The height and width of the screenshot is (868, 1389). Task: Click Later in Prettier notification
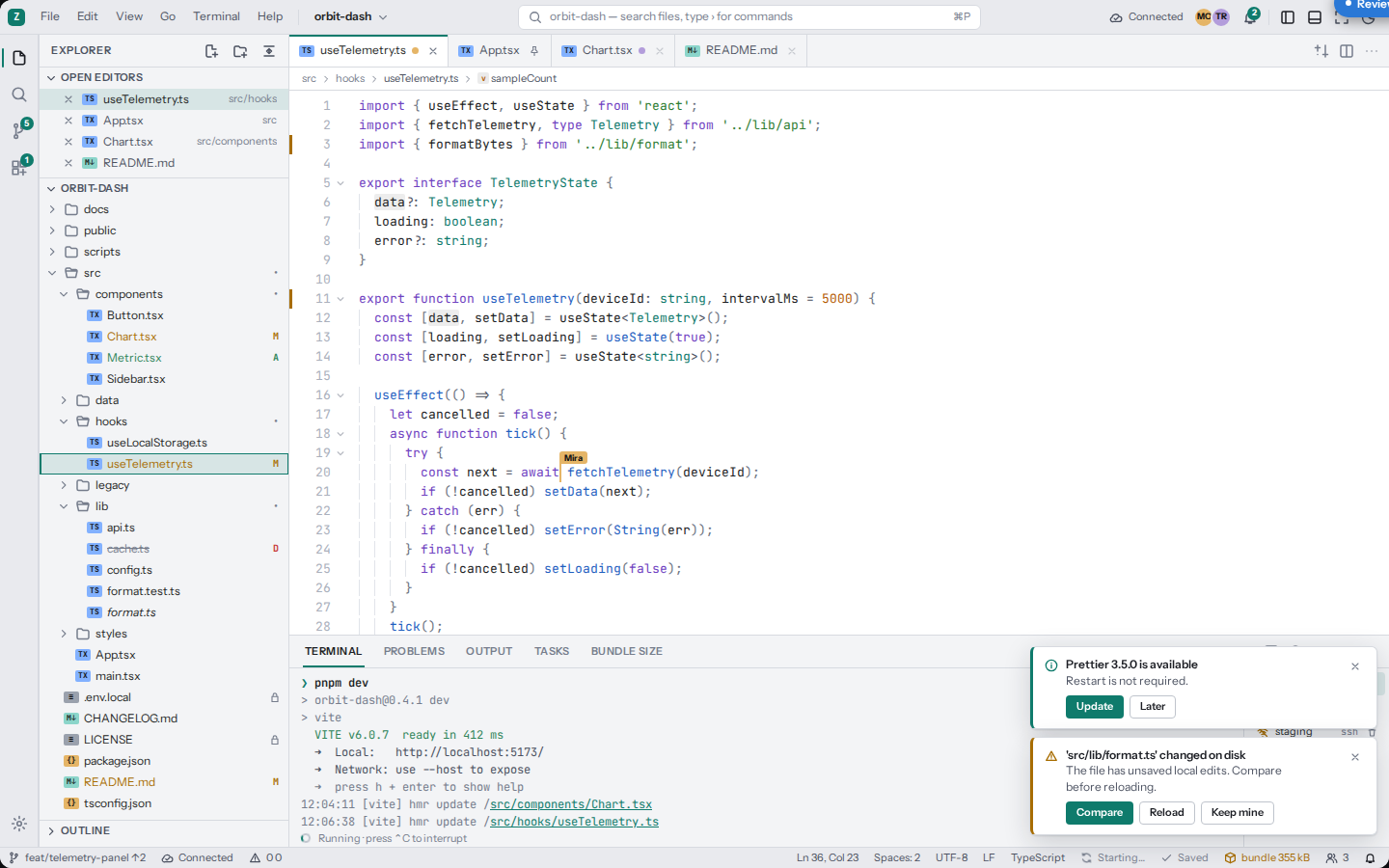1153,707
